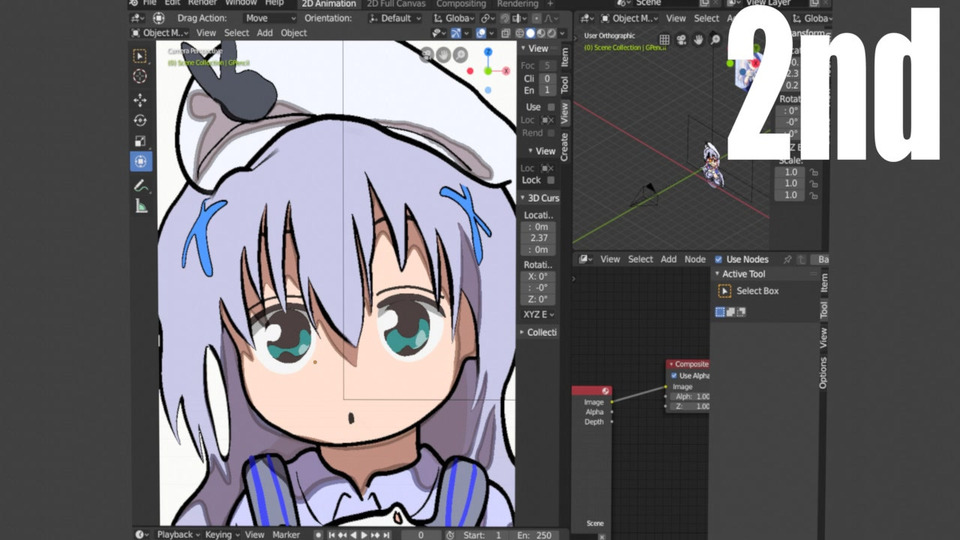Select wireframe shading mode icon

[x=520, y=33]
